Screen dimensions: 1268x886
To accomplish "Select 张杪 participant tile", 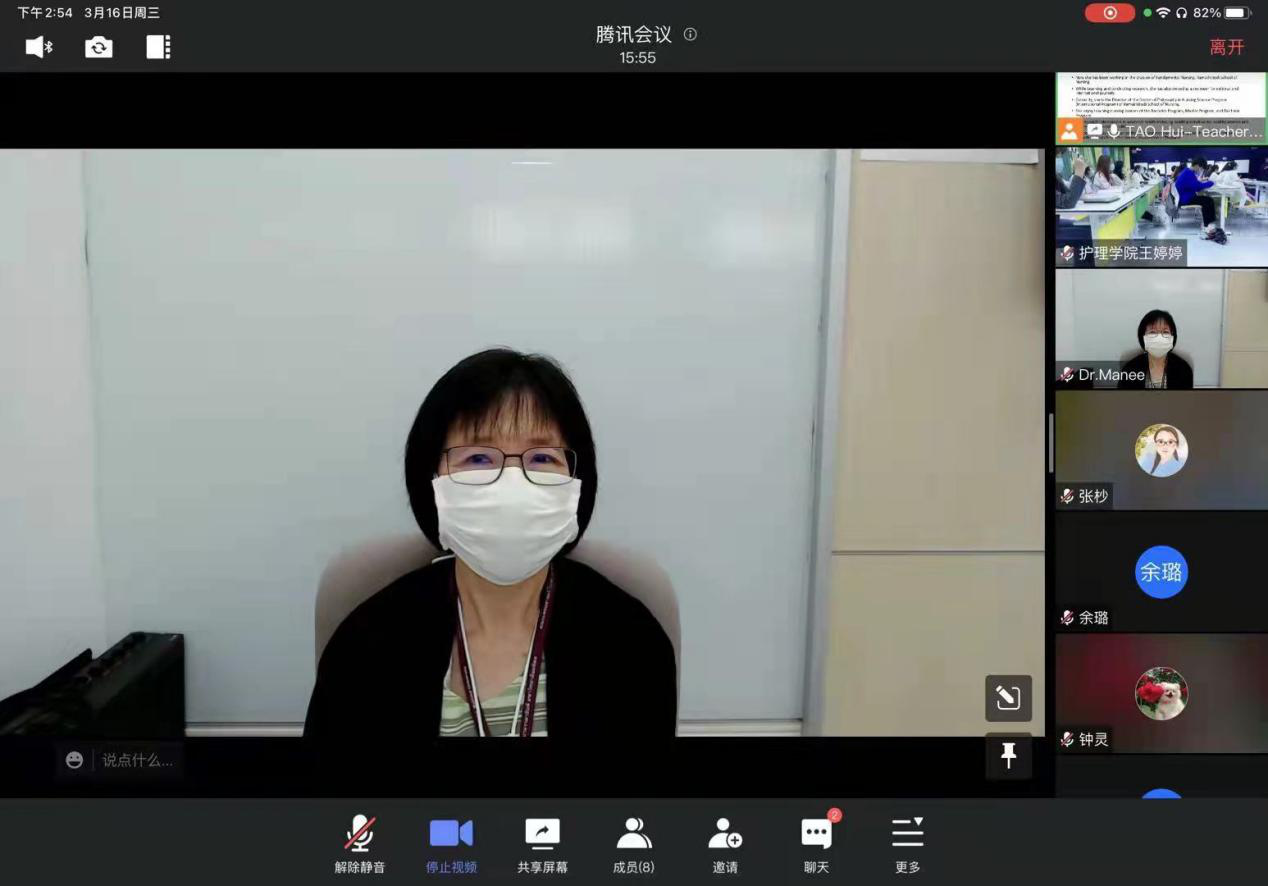I will click(x=1161, y=450).
